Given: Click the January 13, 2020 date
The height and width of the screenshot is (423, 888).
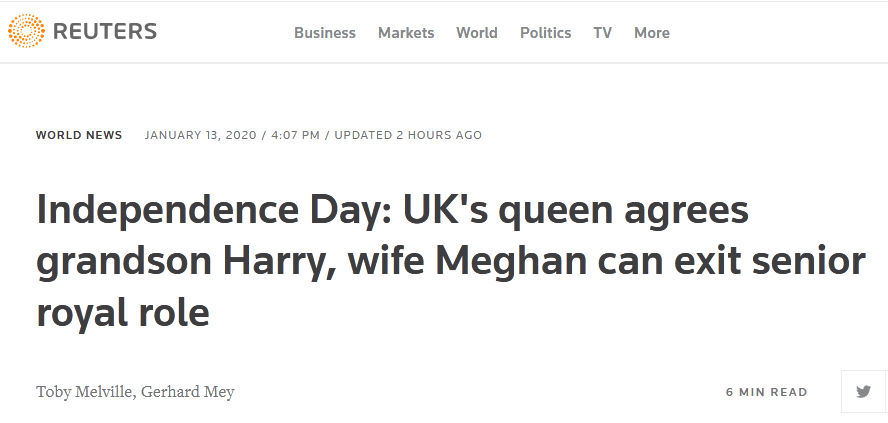Looking at the screenshot, I should tap(200, 135).
